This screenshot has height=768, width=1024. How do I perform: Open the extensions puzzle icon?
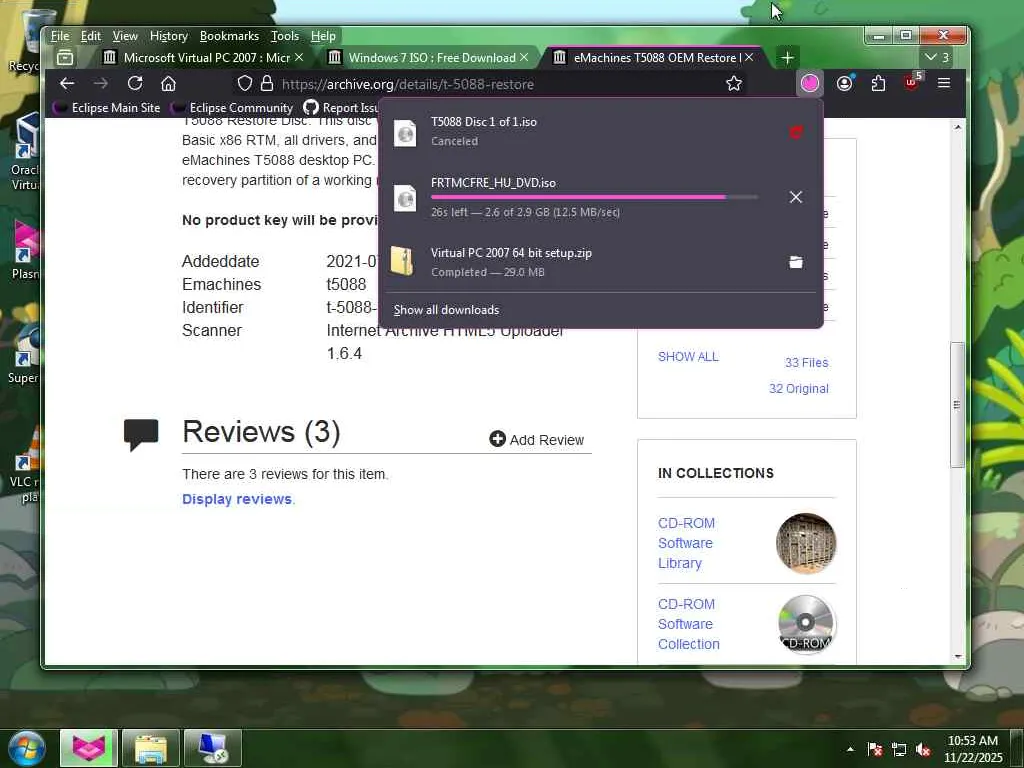[878, 84]
